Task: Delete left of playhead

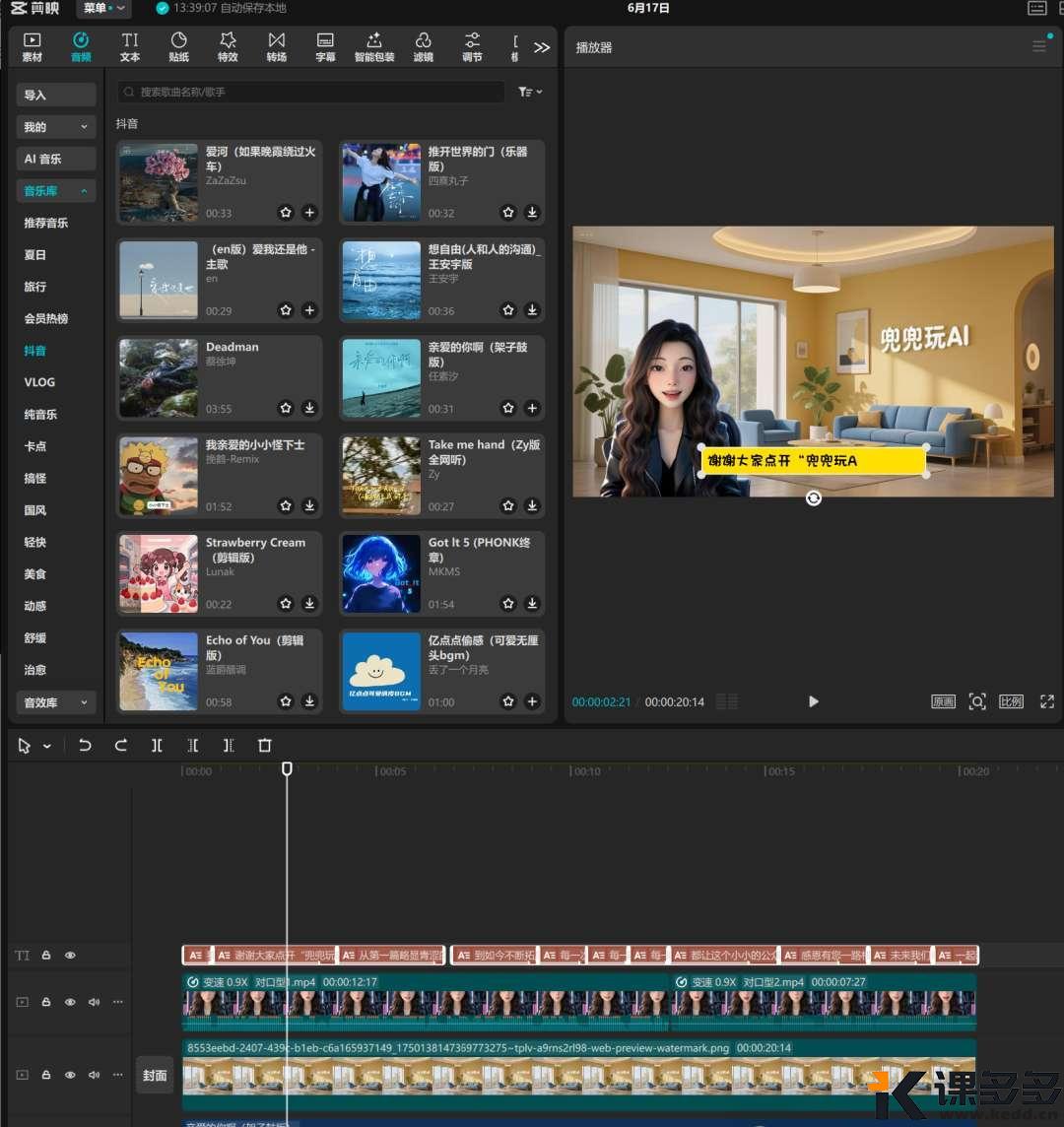Action: 193,746
